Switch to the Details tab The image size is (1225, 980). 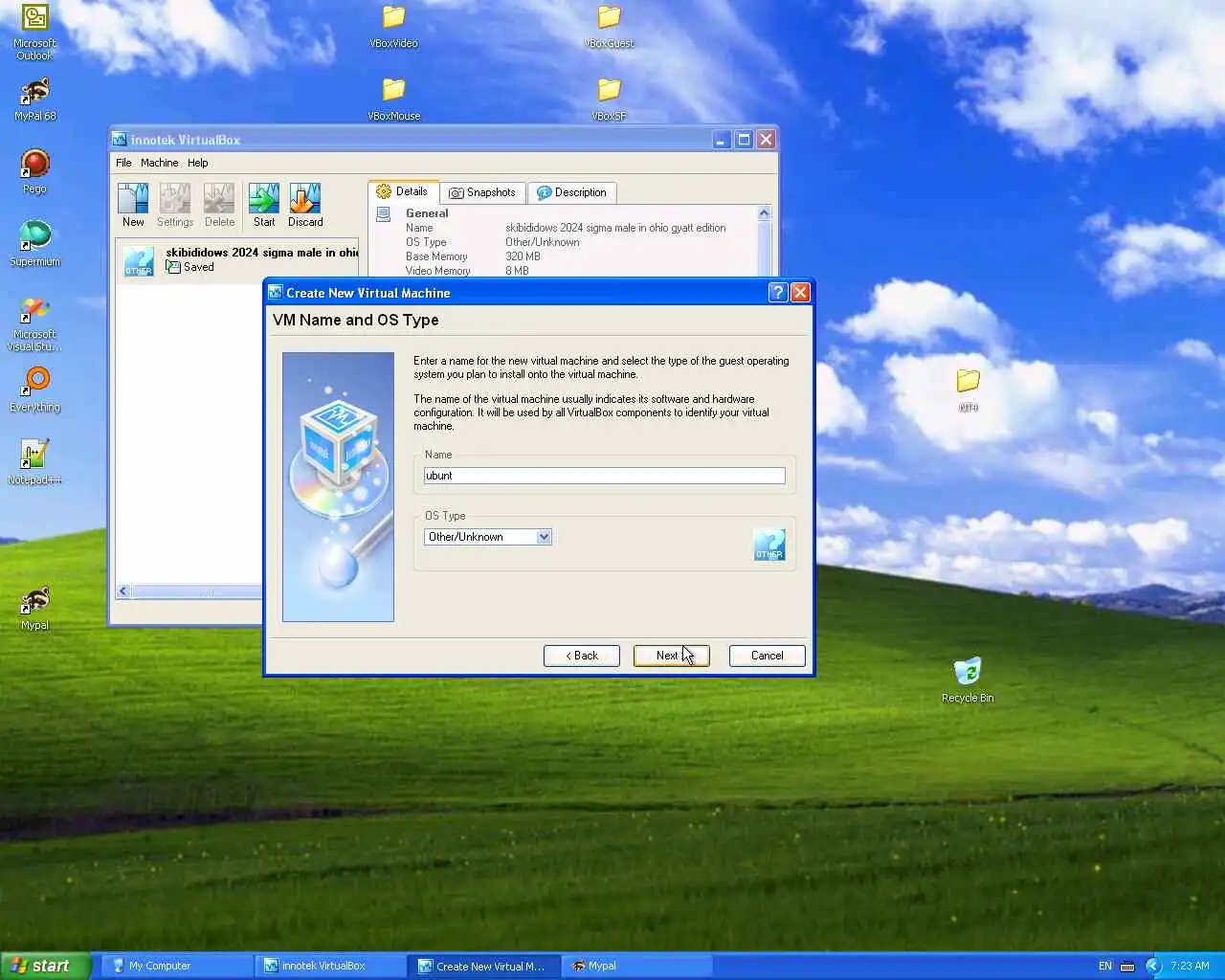click(x=403, y=191)
